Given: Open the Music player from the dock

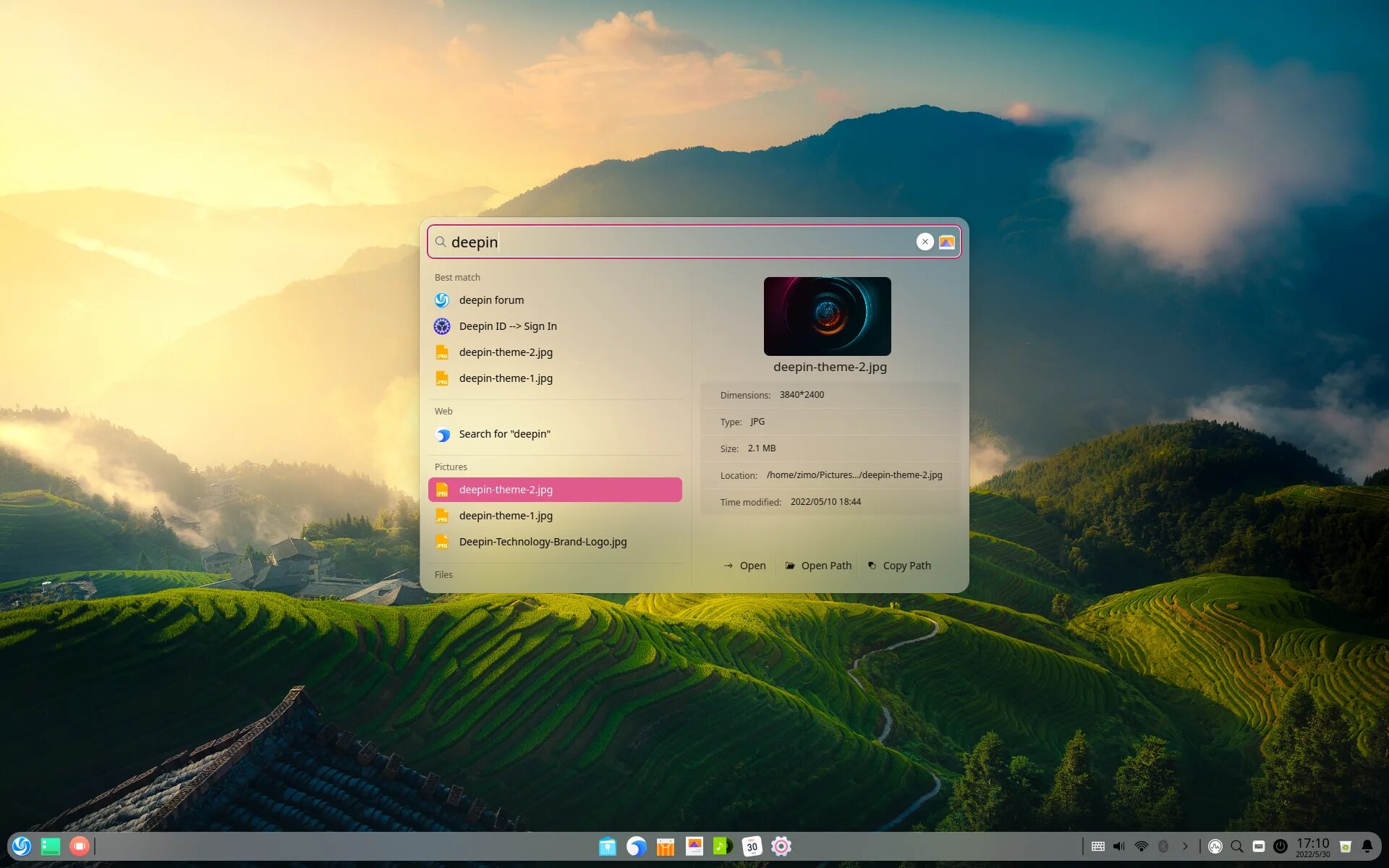Looking at the screenshot, I should [722, 846].
